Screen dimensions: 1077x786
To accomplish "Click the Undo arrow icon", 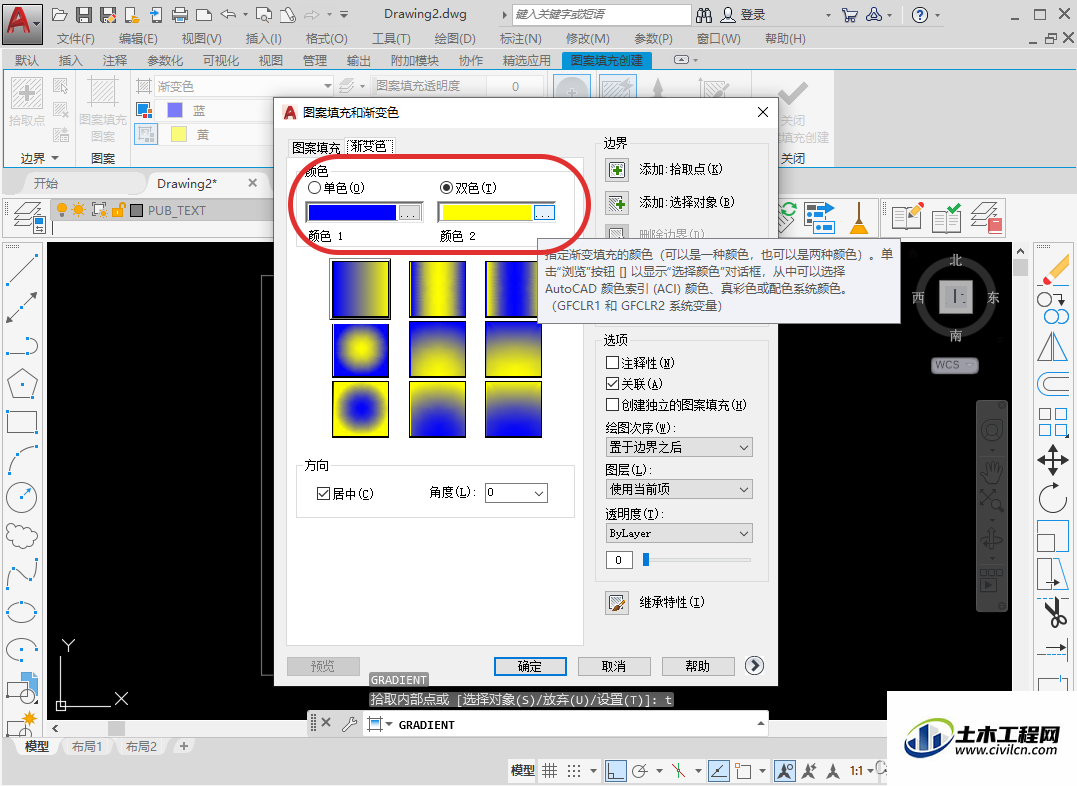I will coord(228,14).
